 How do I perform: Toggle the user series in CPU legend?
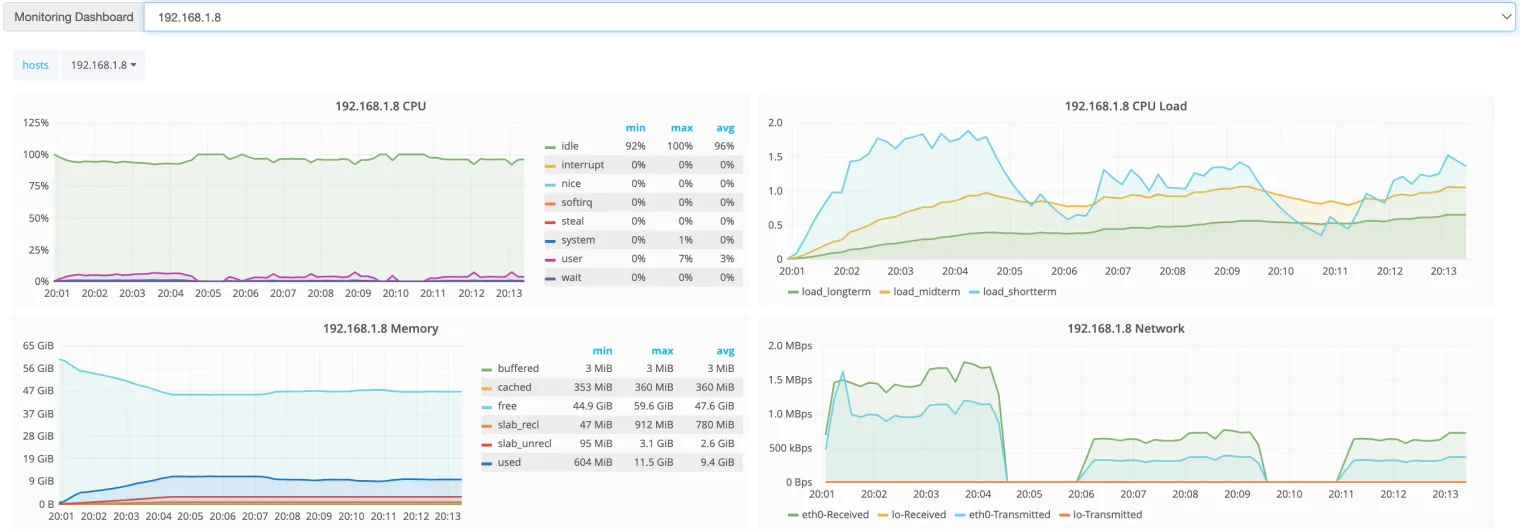571,259
